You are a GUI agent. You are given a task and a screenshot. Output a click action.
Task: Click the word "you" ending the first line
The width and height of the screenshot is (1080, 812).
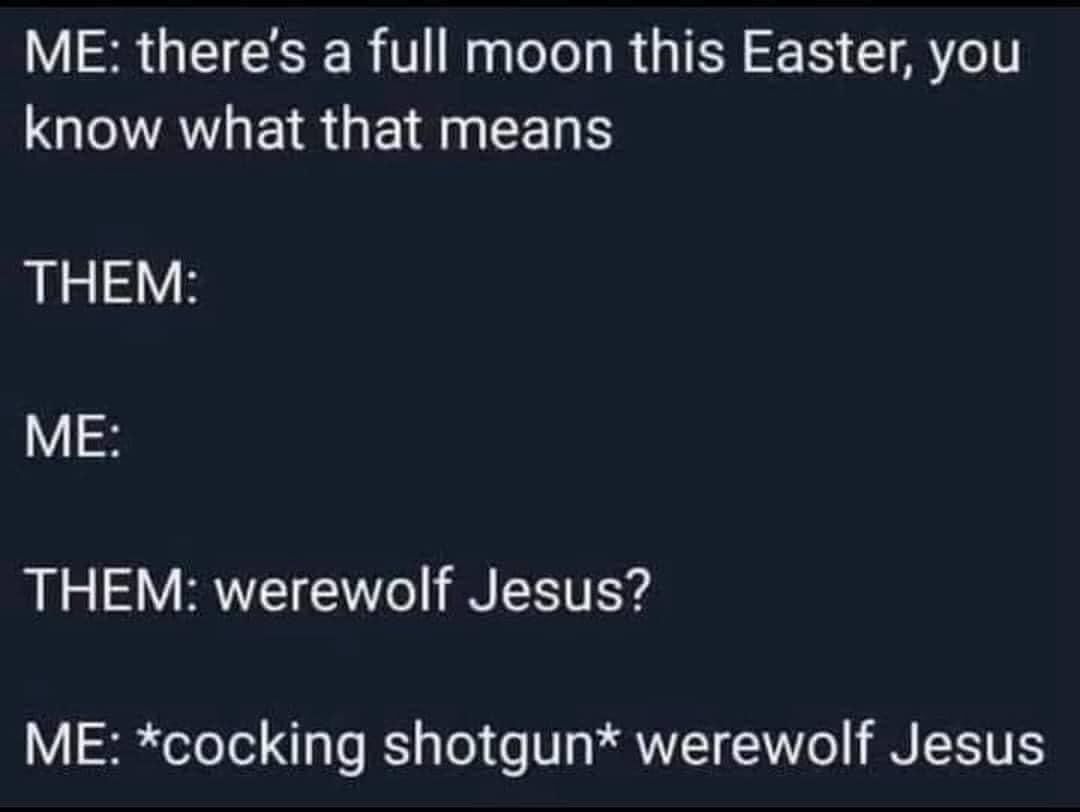[975, 61]
